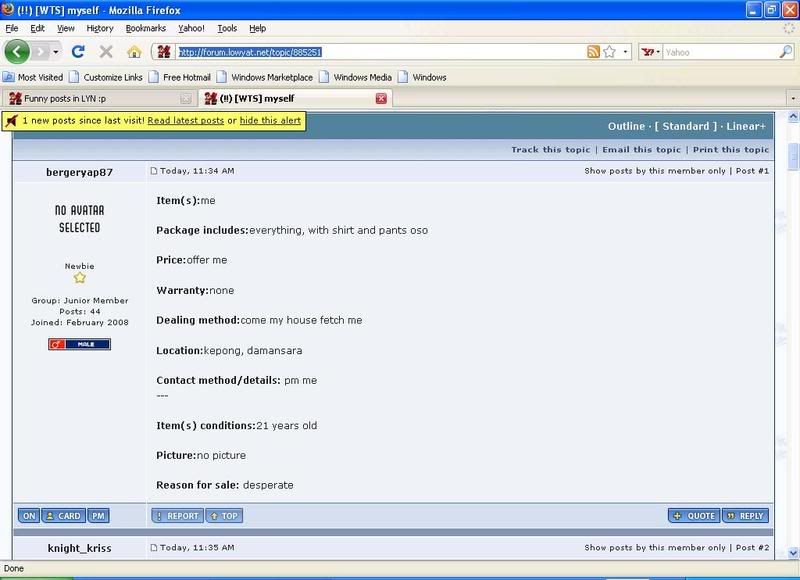Screen dimensions: 800x580
Task: Open 'Free Hotmail' bookmark in toolbar
Action: 186,77
